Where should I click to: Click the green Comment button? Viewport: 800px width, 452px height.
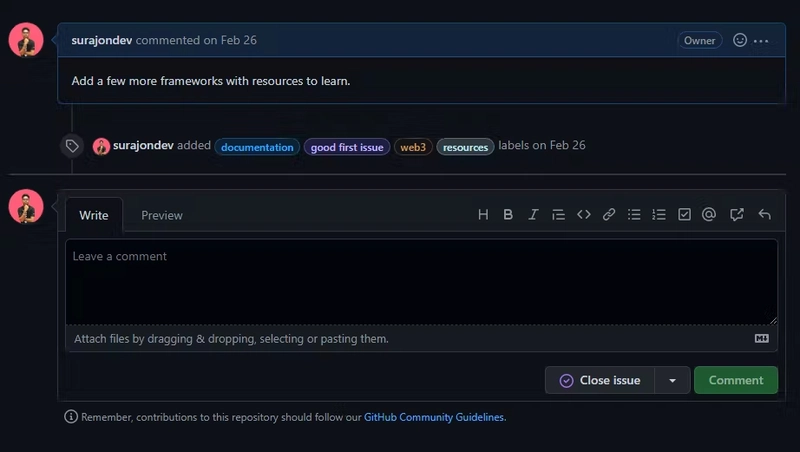736,380
